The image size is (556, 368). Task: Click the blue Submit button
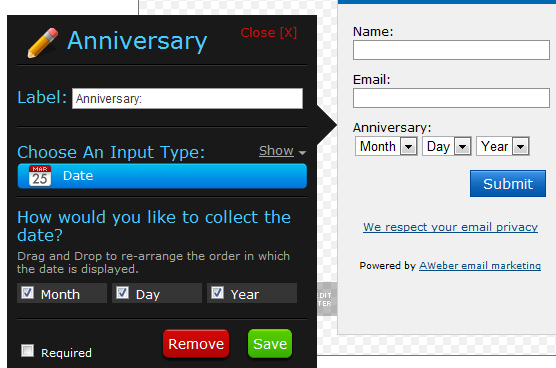coord(508,184)
